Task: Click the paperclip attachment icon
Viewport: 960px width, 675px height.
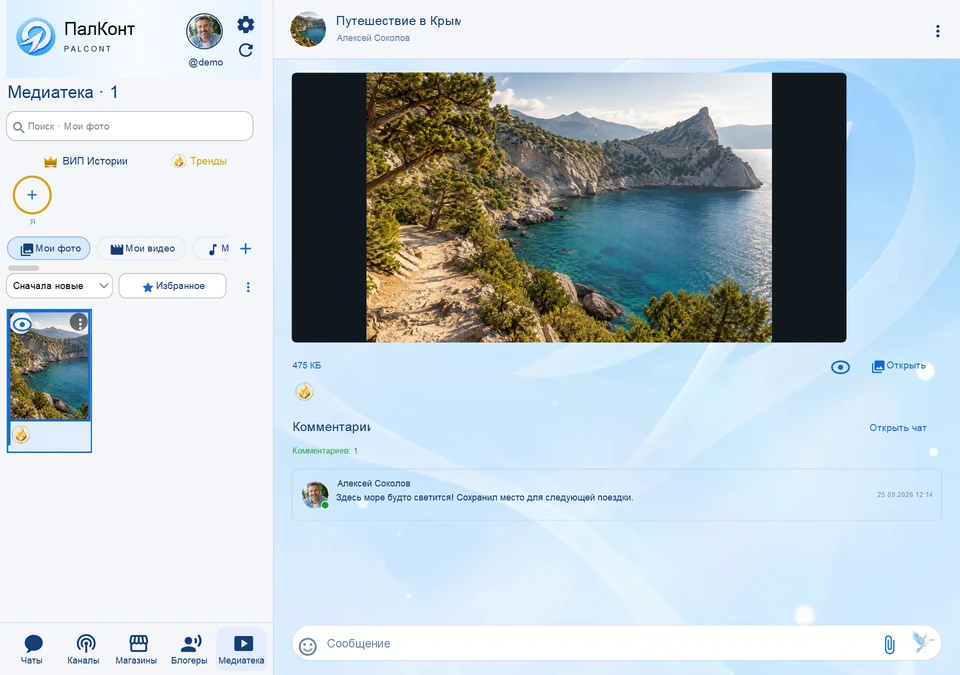Action: point(889,644)
